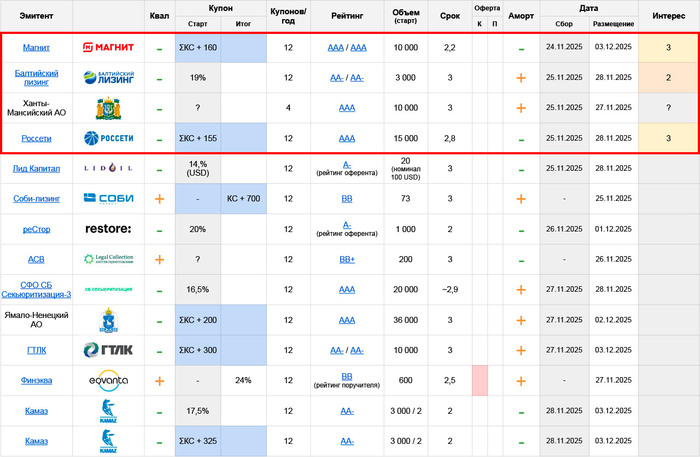This screenshot has width=700, height=457.
Task: Select the Рейтинг column header
Action: click(347, 15)
